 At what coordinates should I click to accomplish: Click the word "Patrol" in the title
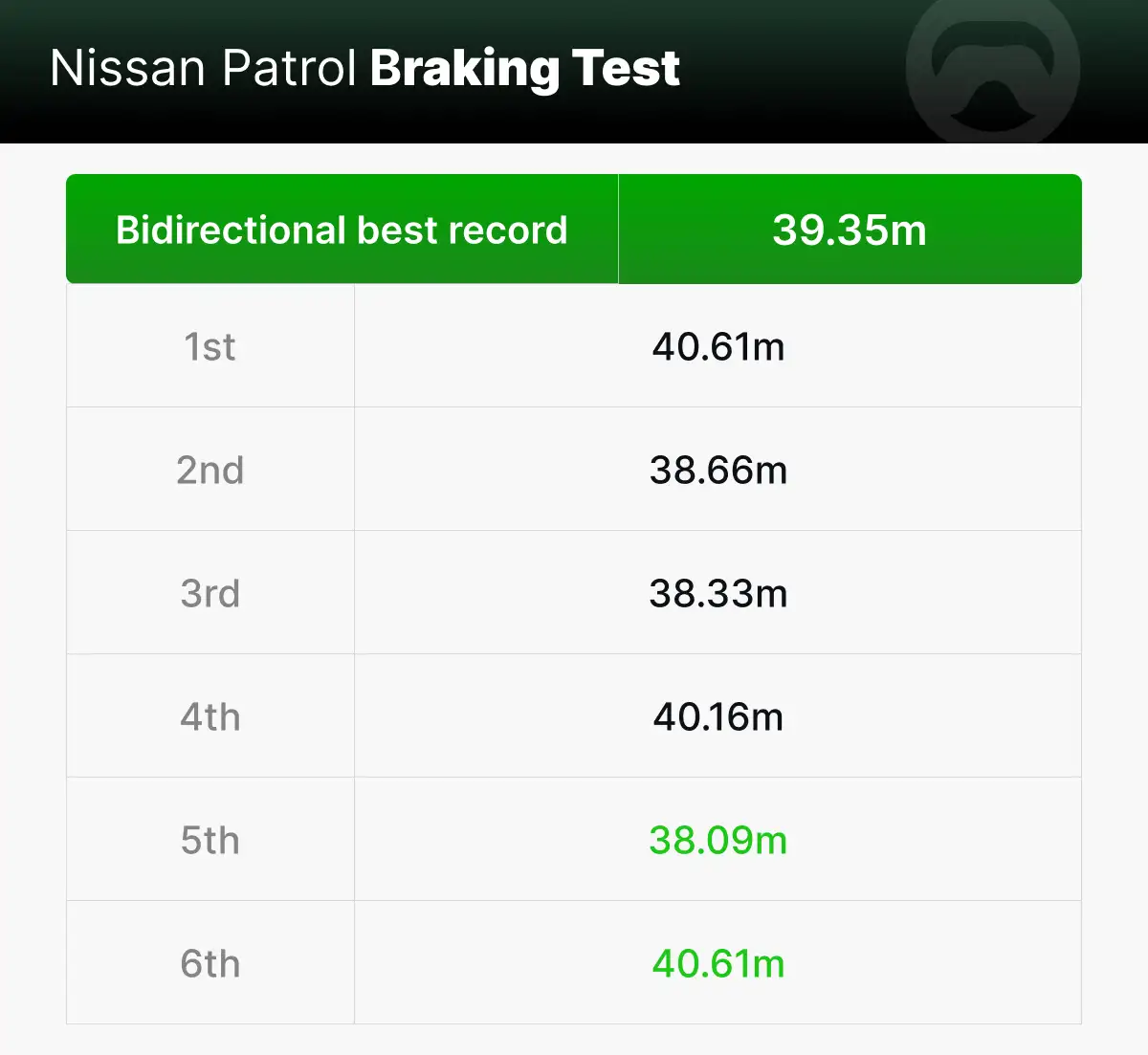click(289, 69)
